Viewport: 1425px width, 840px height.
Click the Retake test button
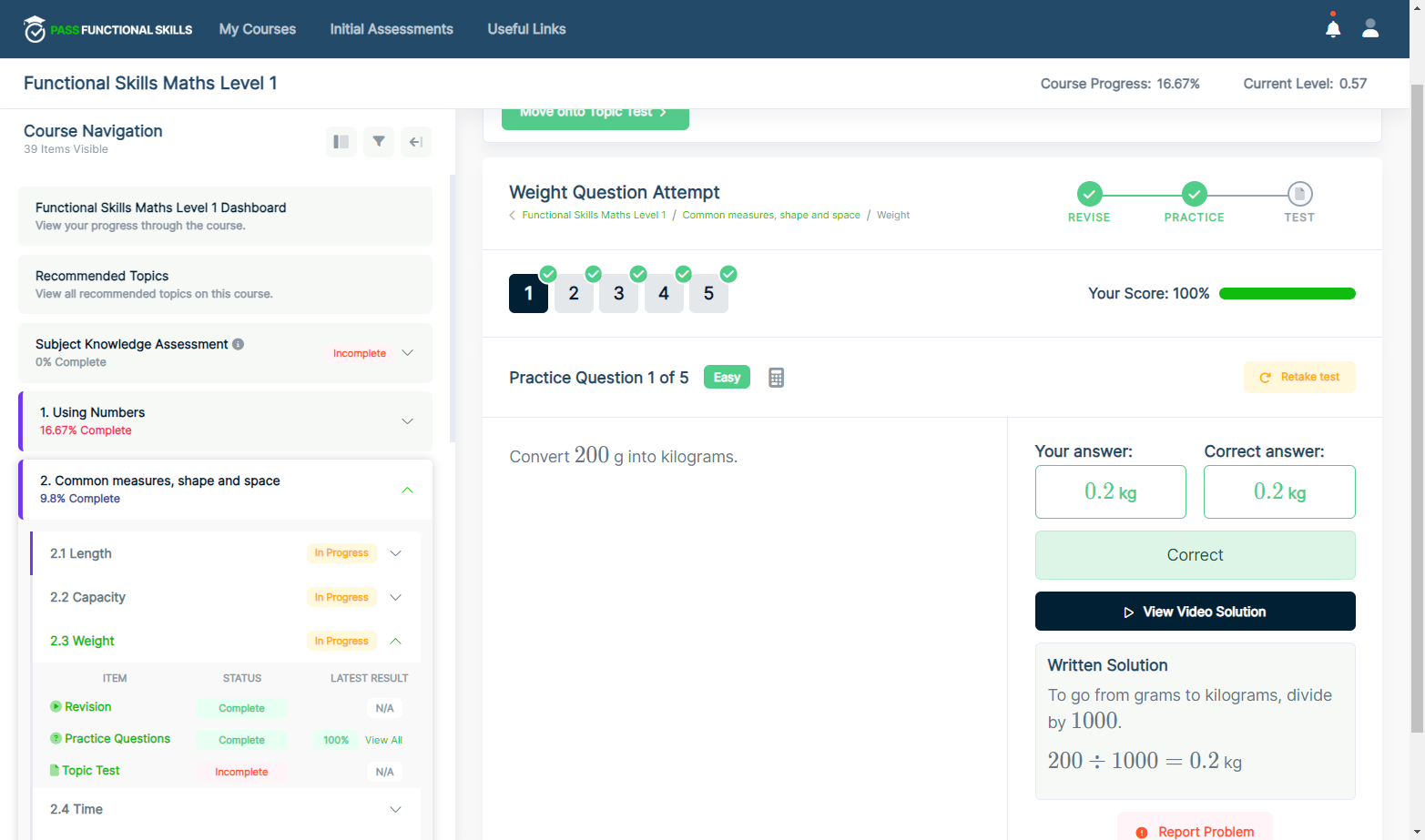pyautogui.click(x=1299, y=378)
